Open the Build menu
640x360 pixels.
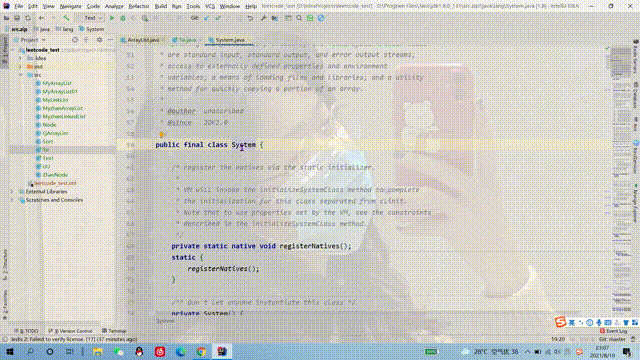pos(161,6)
